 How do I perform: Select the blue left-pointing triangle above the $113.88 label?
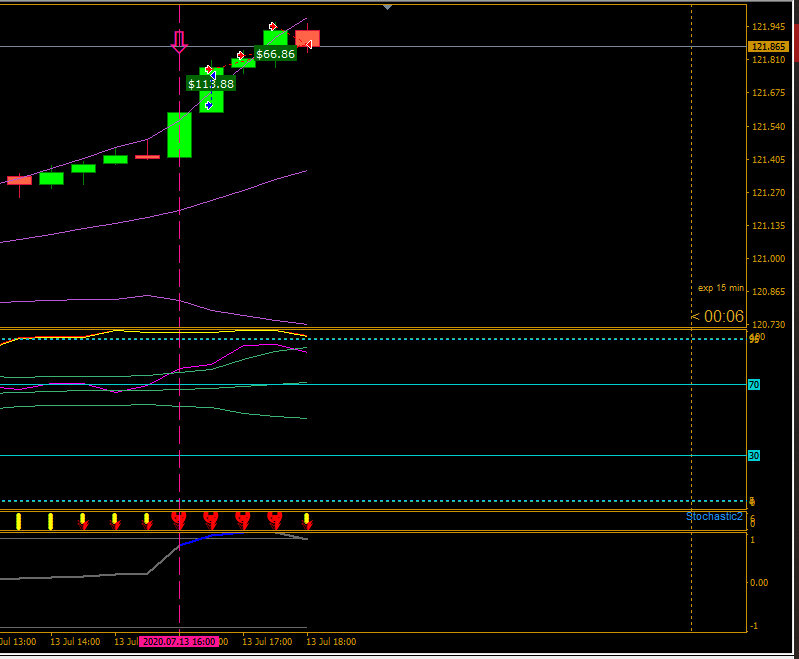coord(213,75)
